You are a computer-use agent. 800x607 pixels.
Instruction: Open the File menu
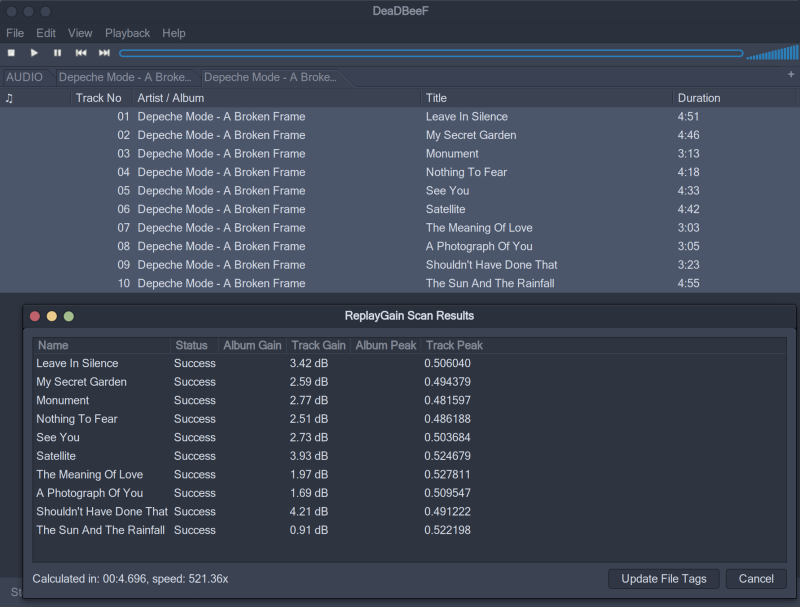click(15, 33)
